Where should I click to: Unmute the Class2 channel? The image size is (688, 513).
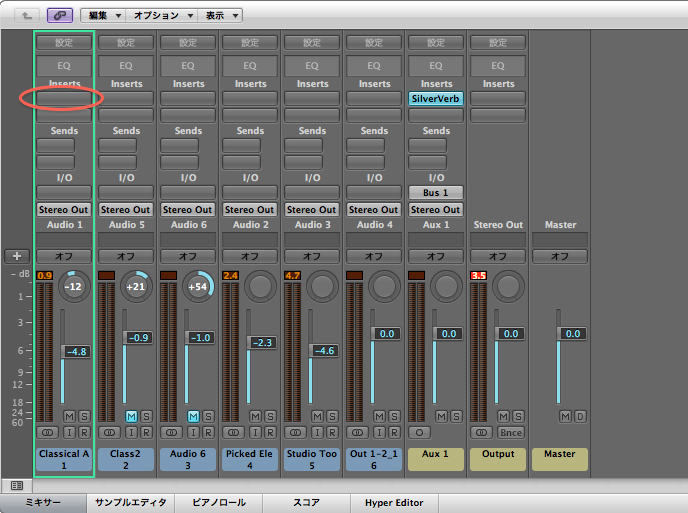(x=131, y=416)
